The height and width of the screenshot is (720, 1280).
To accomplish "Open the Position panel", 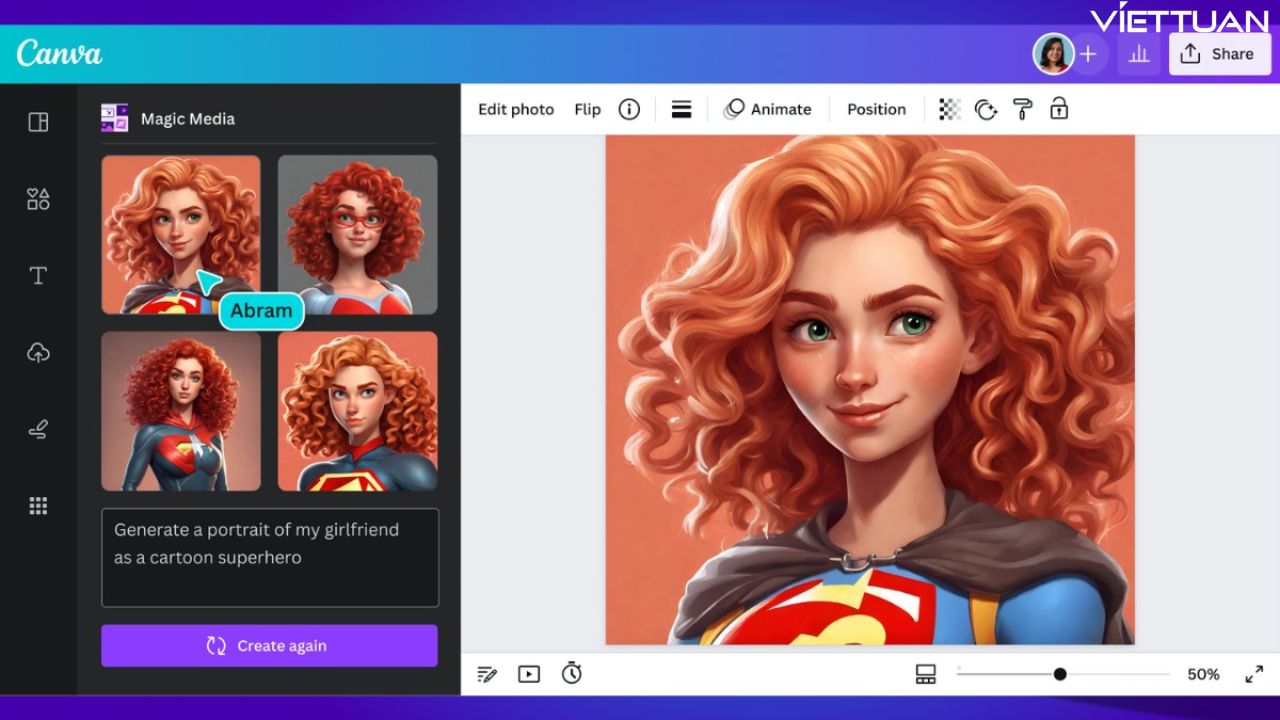I will (876, 110).
